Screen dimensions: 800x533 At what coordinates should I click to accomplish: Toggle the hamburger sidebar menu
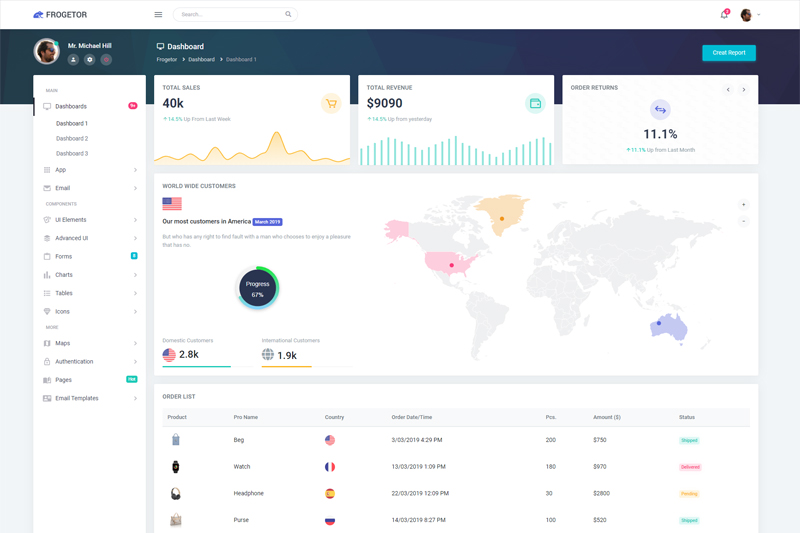(158, 15)
